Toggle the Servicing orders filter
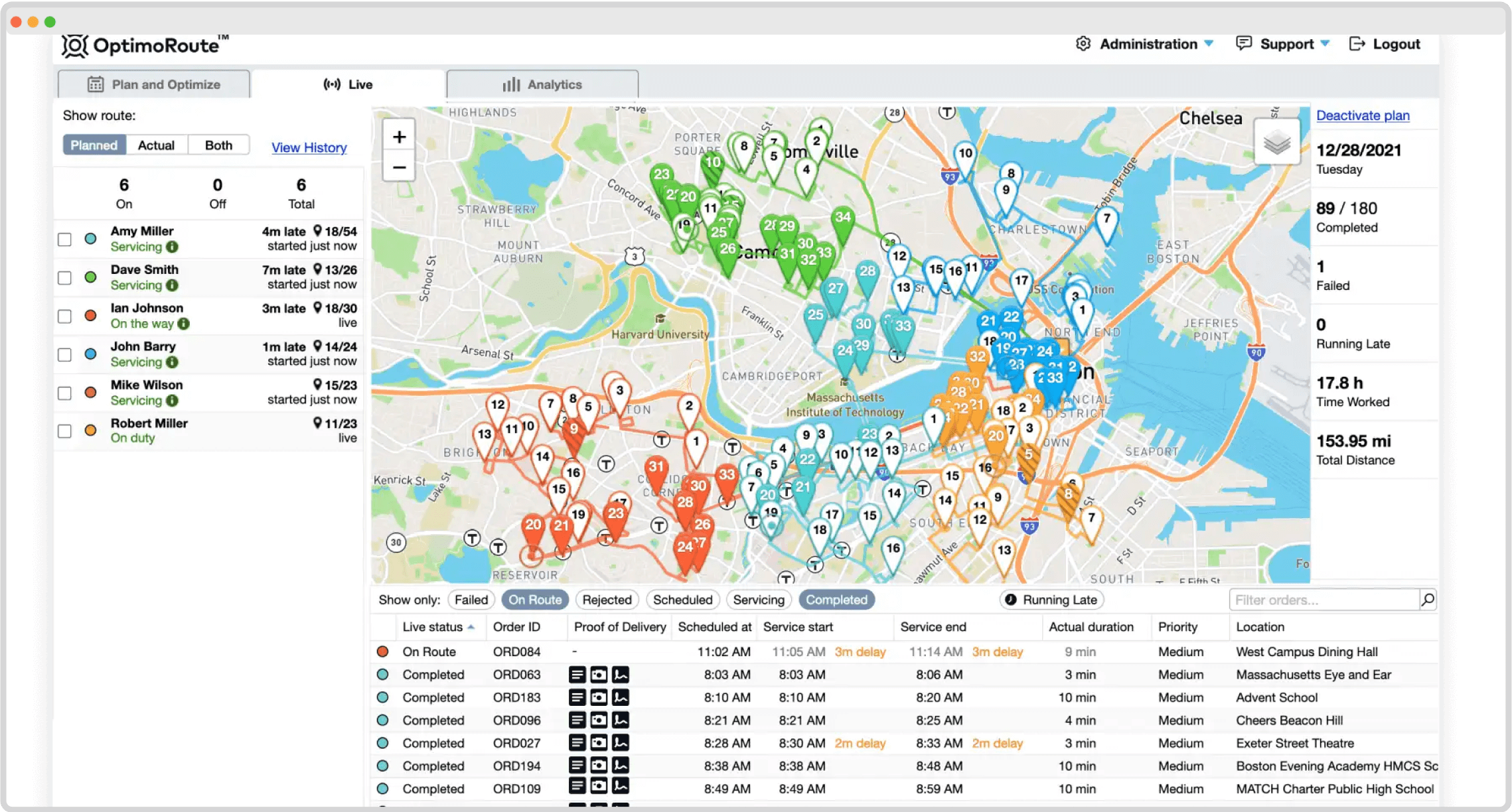 (759, 600)
